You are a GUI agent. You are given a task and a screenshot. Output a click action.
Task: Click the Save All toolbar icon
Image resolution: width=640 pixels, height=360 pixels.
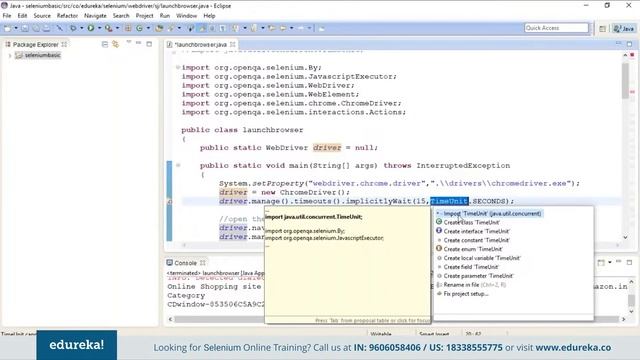[36, 28]
